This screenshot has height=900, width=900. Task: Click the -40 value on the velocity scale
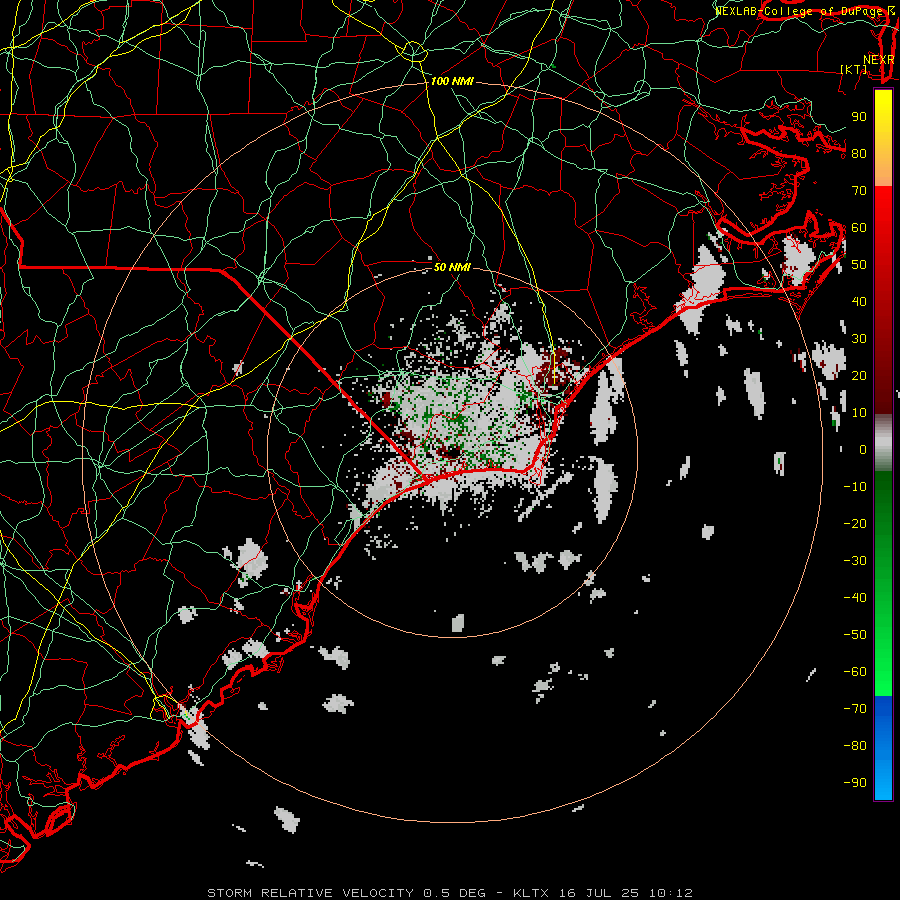(x=855, y=598)
